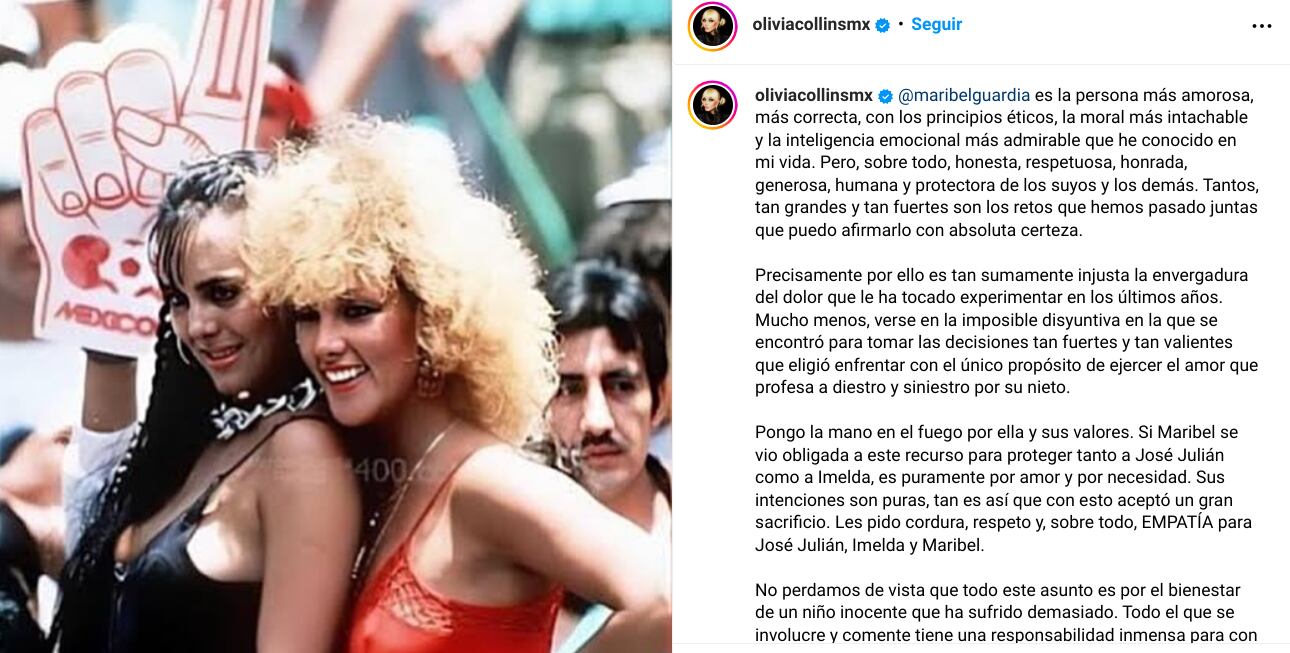Open the @maribelguardia mention link
Viewport: 1290px width, 653px height.
[964, 96]
